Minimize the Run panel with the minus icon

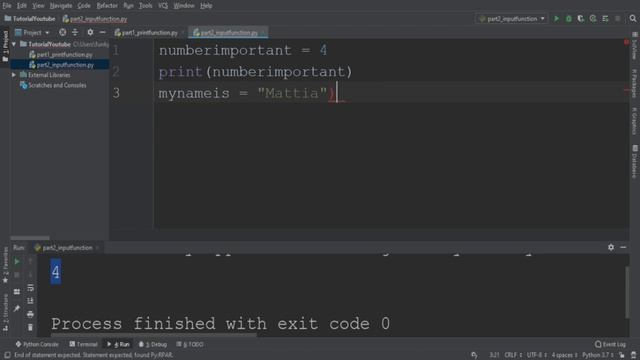[623, 247]
